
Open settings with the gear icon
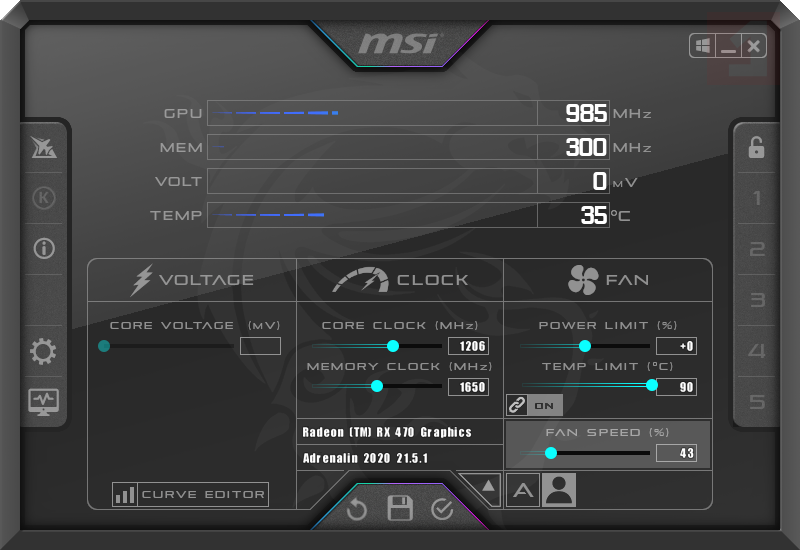(x=43, y=351)
